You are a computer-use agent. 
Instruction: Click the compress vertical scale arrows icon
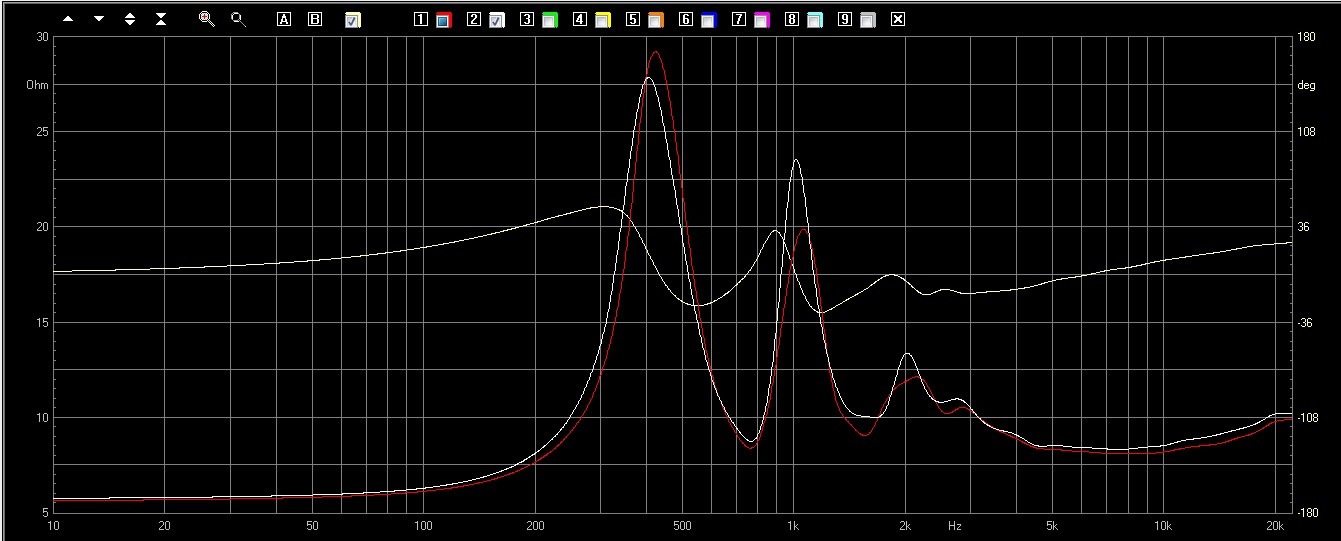161,19
